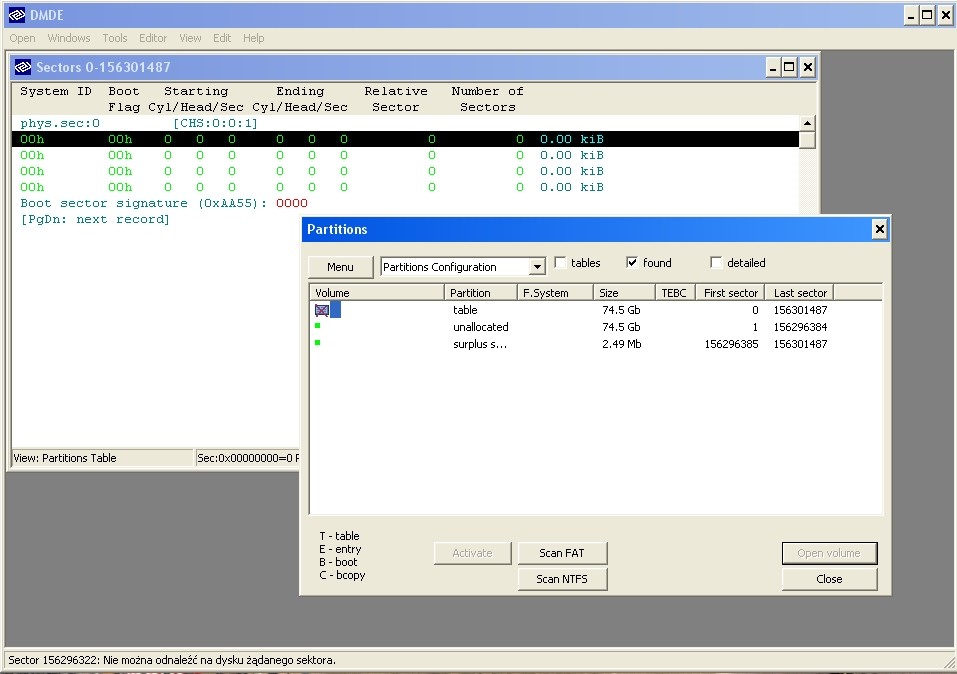
Task: Click the Size column header
Action: click(x=624, y=293)
